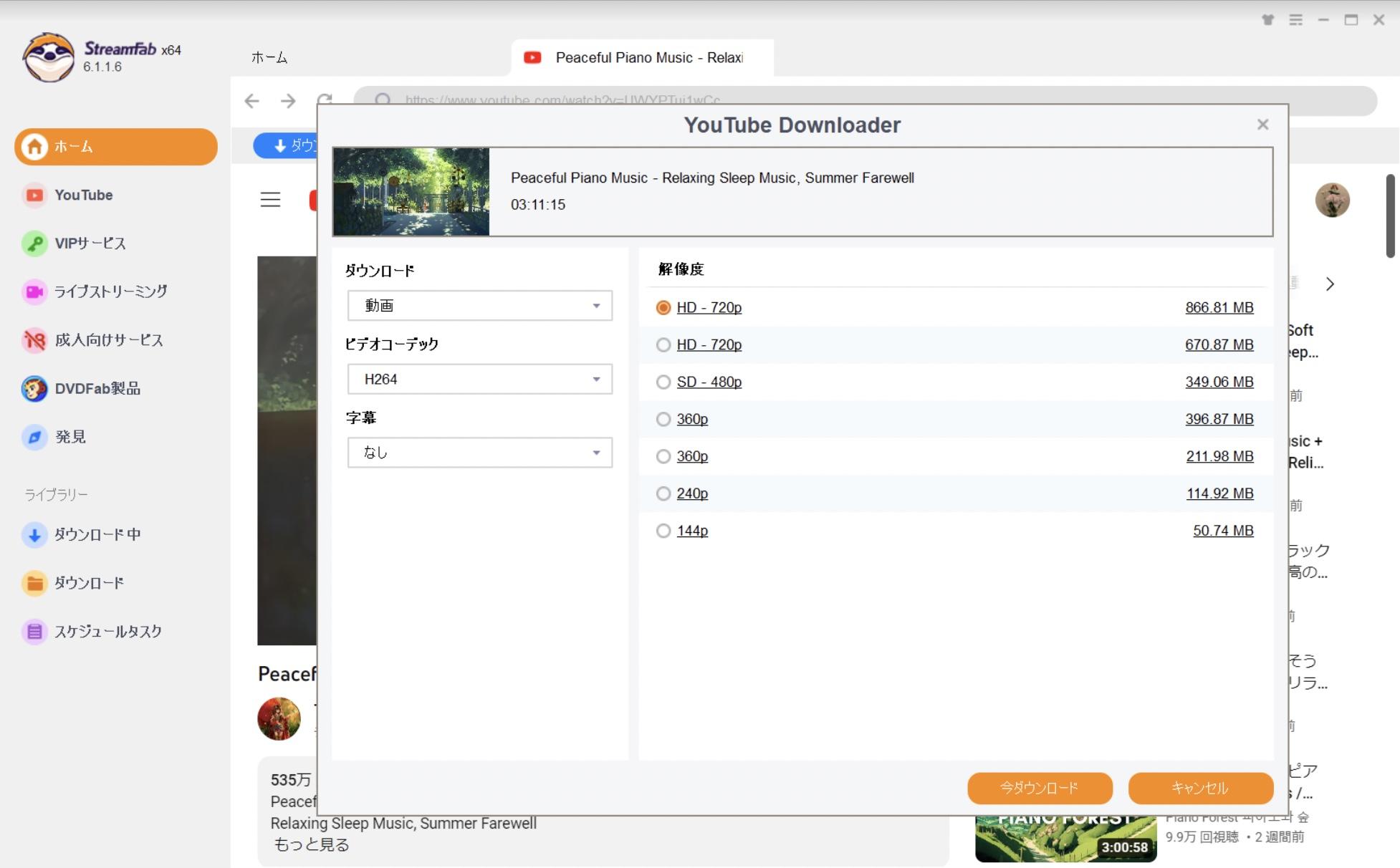Viewport: 1400px width, 868px height.
Task: Open スケジュールタスク list icon
Action: coord(34,632)
